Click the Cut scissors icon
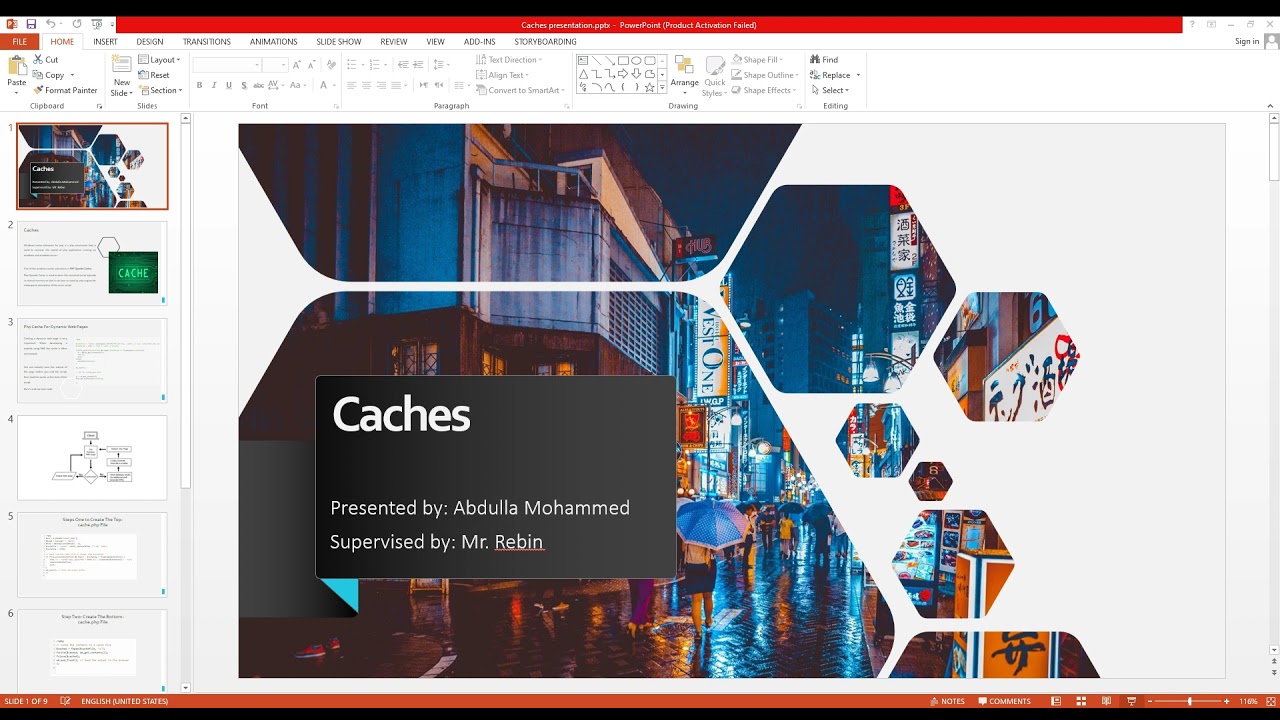 click(38, 60)
